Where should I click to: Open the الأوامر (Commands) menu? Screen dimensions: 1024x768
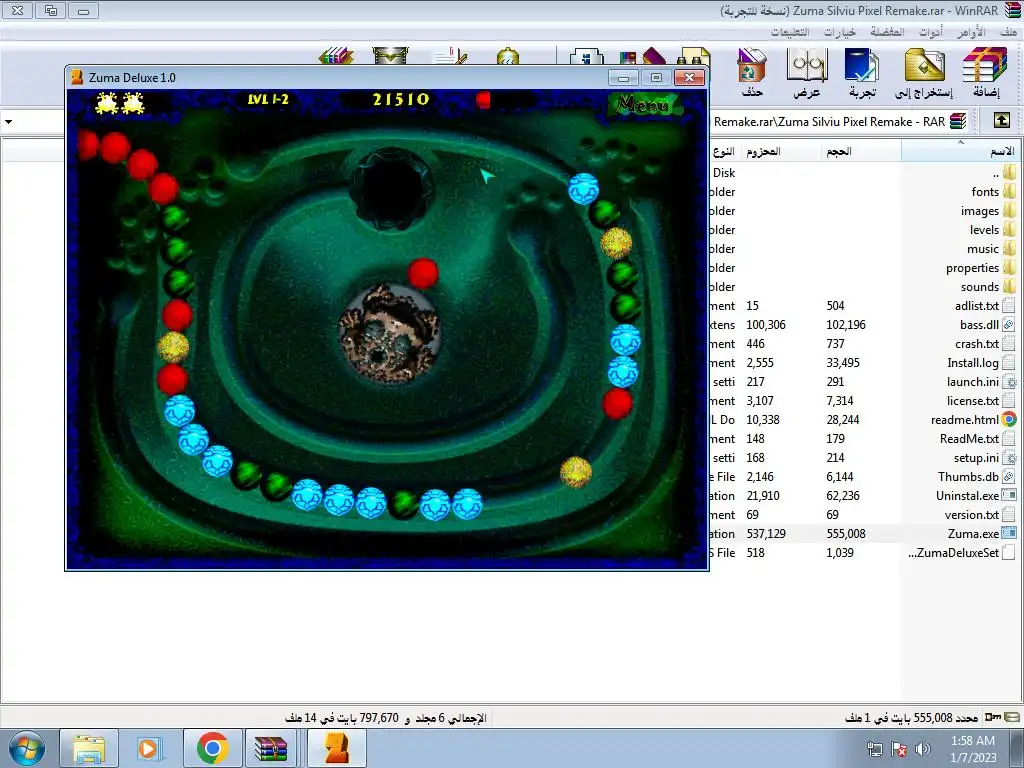click(x=972, y=32)
